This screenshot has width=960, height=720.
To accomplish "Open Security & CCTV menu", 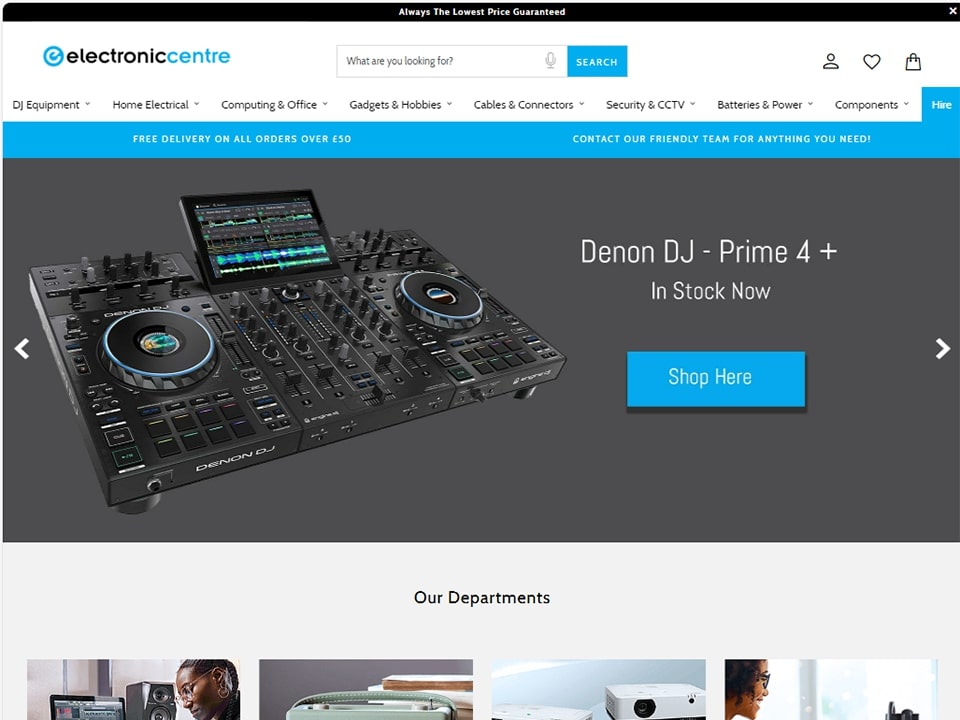I will coord(651,105).
